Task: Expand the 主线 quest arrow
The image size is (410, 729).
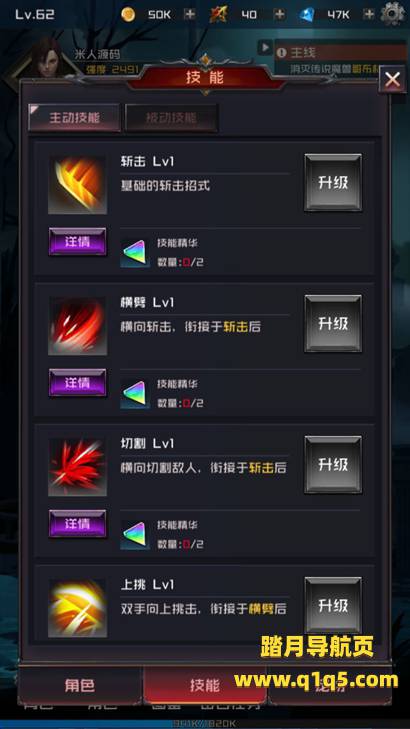Action: tap(265, 47)
